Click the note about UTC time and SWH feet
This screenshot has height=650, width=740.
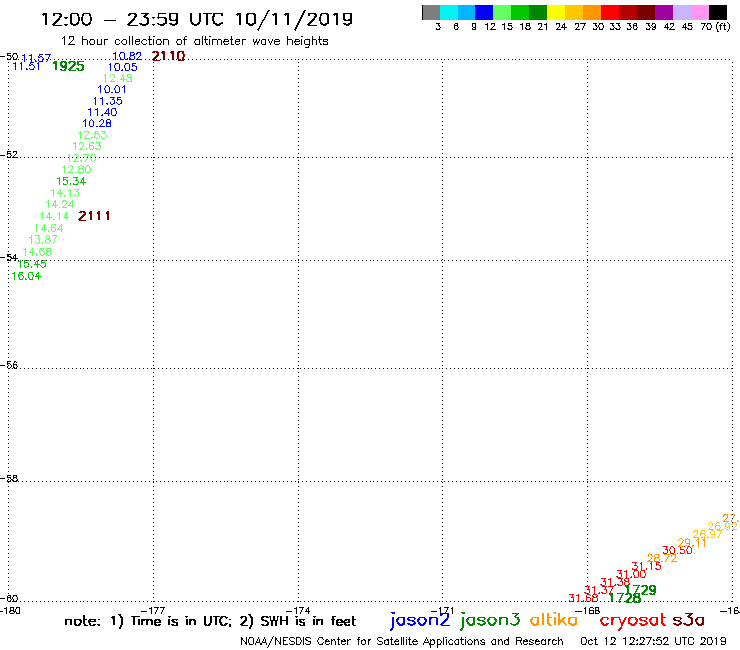point(210,621)
